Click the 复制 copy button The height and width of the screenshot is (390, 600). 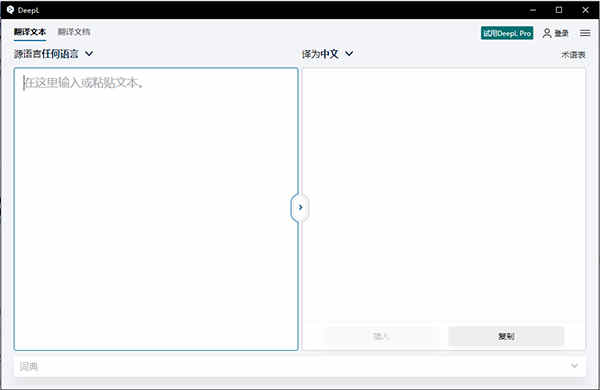coord(506,336)
